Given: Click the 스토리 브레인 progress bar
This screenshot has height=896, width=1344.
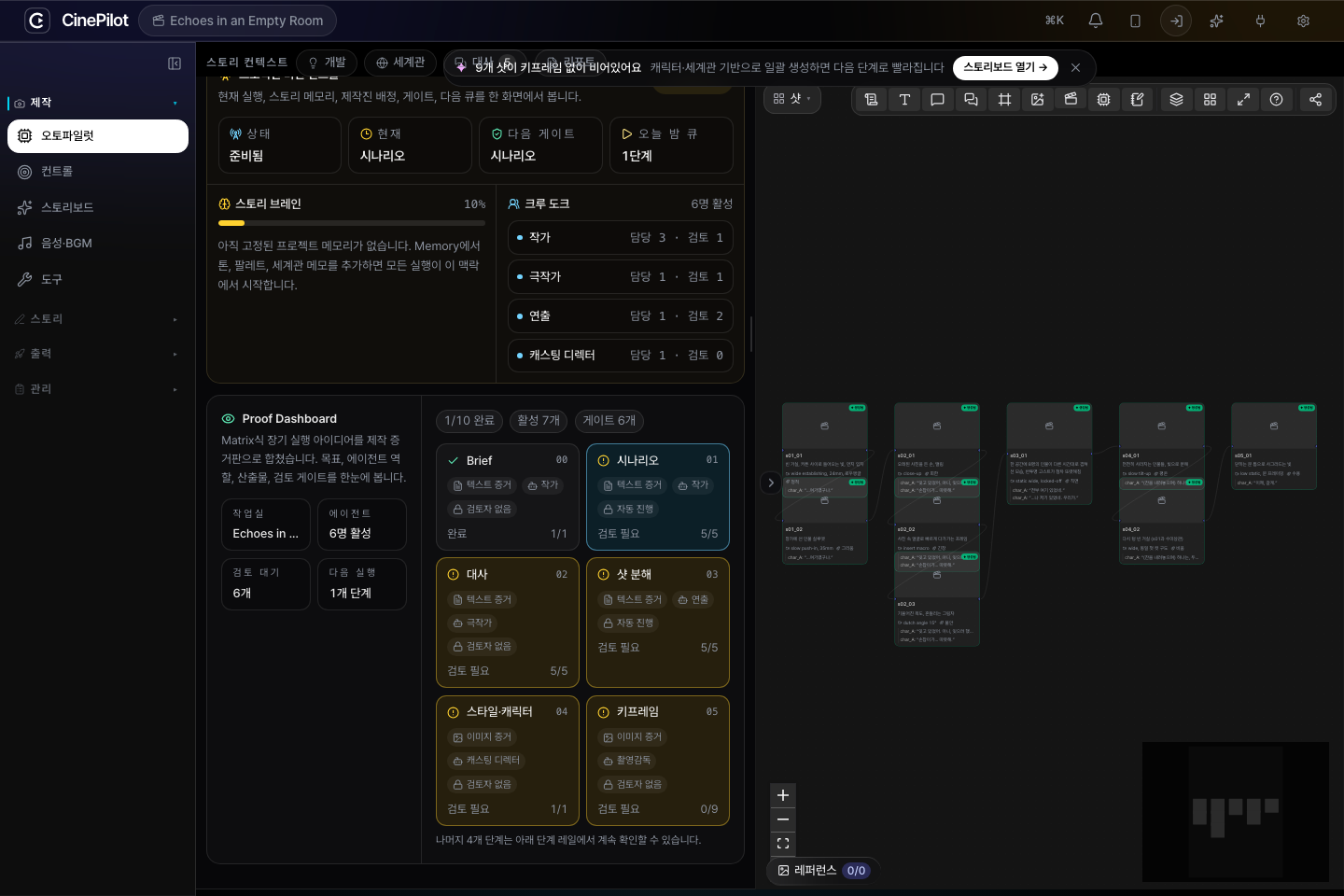Looking at the screenshot, I should click(x=352, y=223).
